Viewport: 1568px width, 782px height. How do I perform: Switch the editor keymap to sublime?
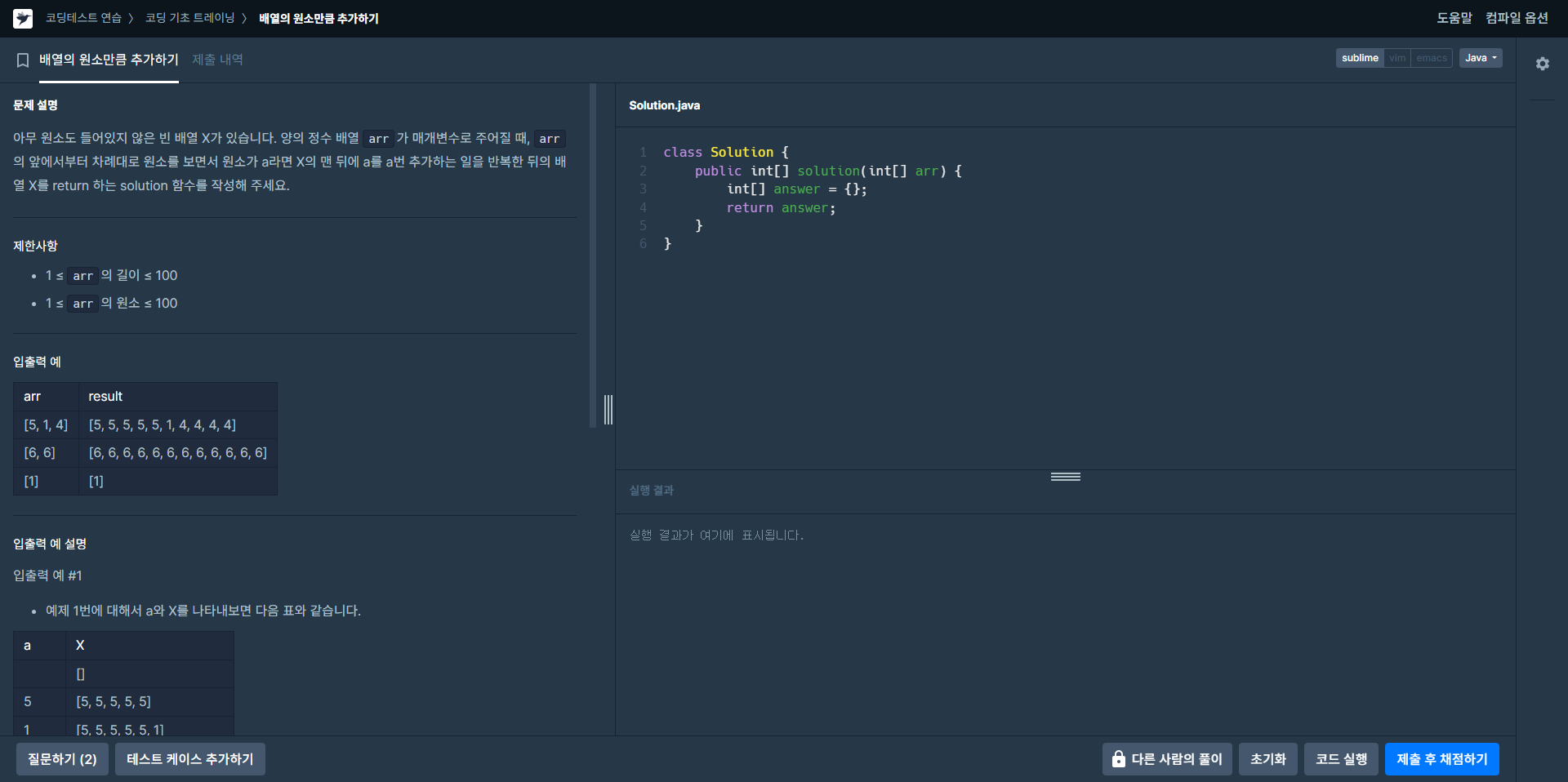point(1360,58)
